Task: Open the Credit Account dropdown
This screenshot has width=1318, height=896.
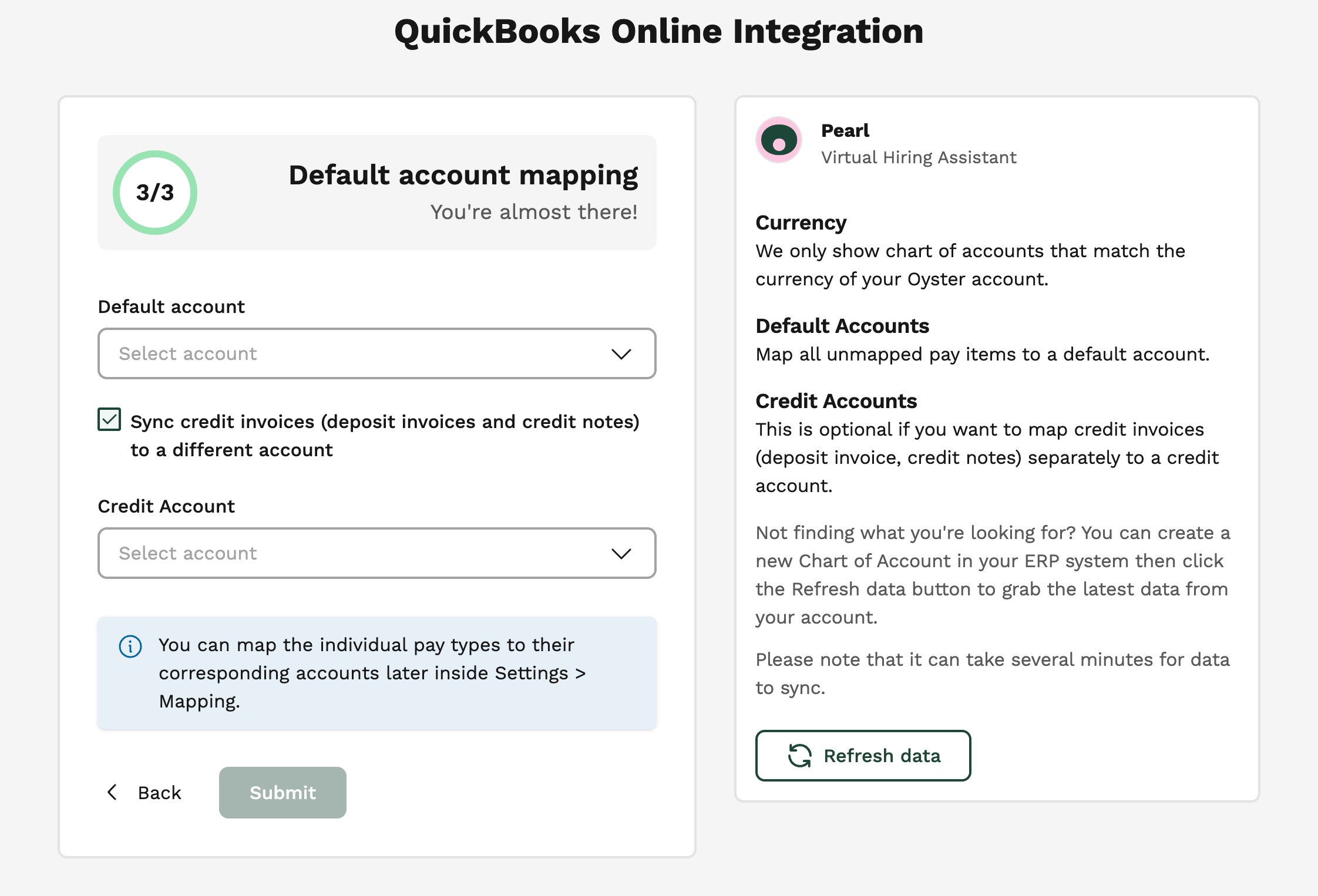Action: pos(376,553)
